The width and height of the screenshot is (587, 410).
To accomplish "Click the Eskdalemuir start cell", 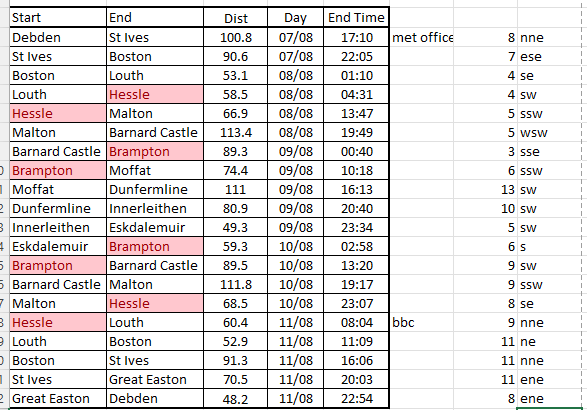I will pyautogui.click(x=58, y=246).
